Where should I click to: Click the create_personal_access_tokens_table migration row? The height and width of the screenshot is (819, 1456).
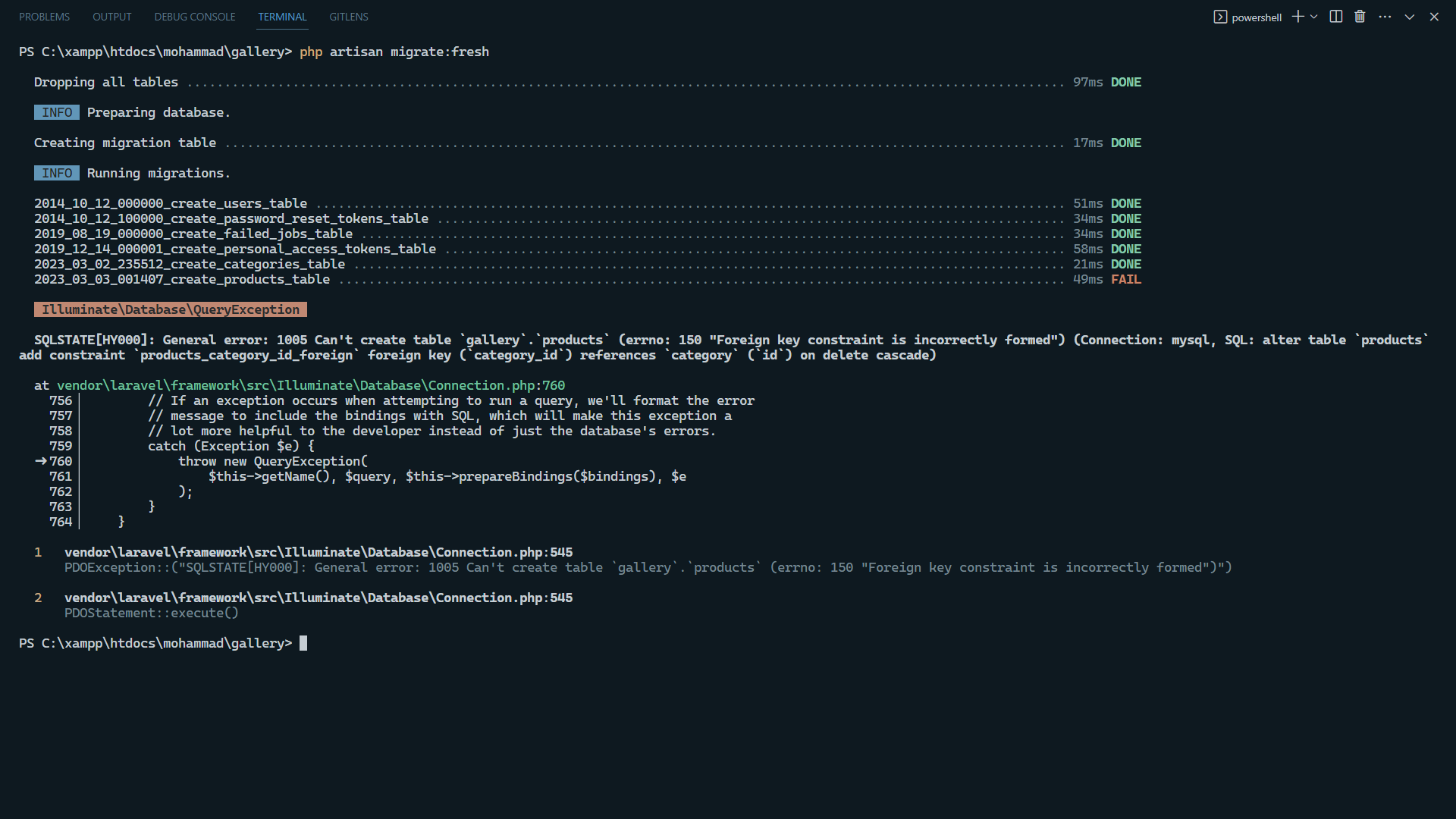pyautogui.click(x=588, y=249)
